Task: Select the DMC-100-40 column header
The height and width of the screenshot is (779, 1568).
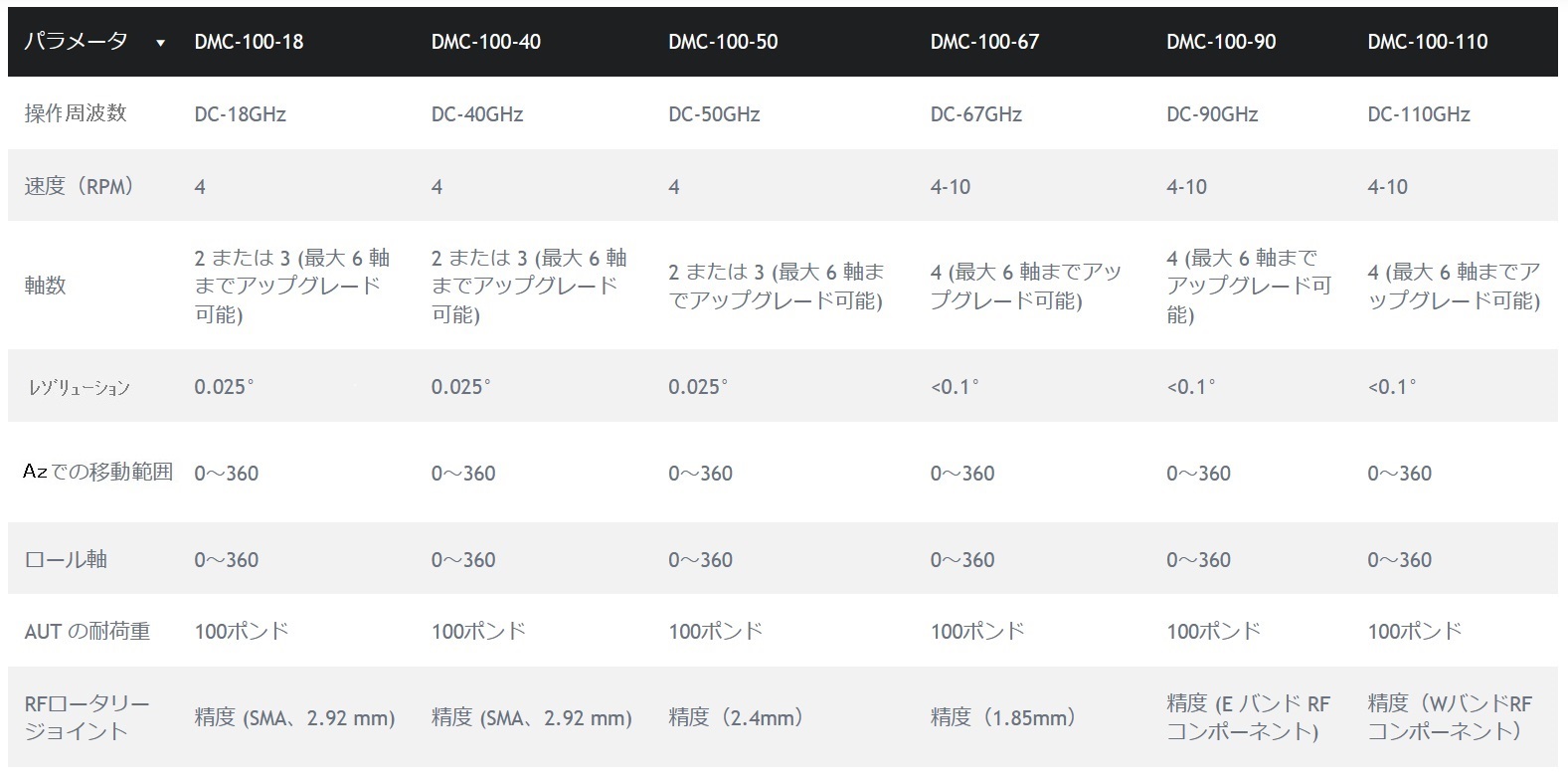Action: 485,42
